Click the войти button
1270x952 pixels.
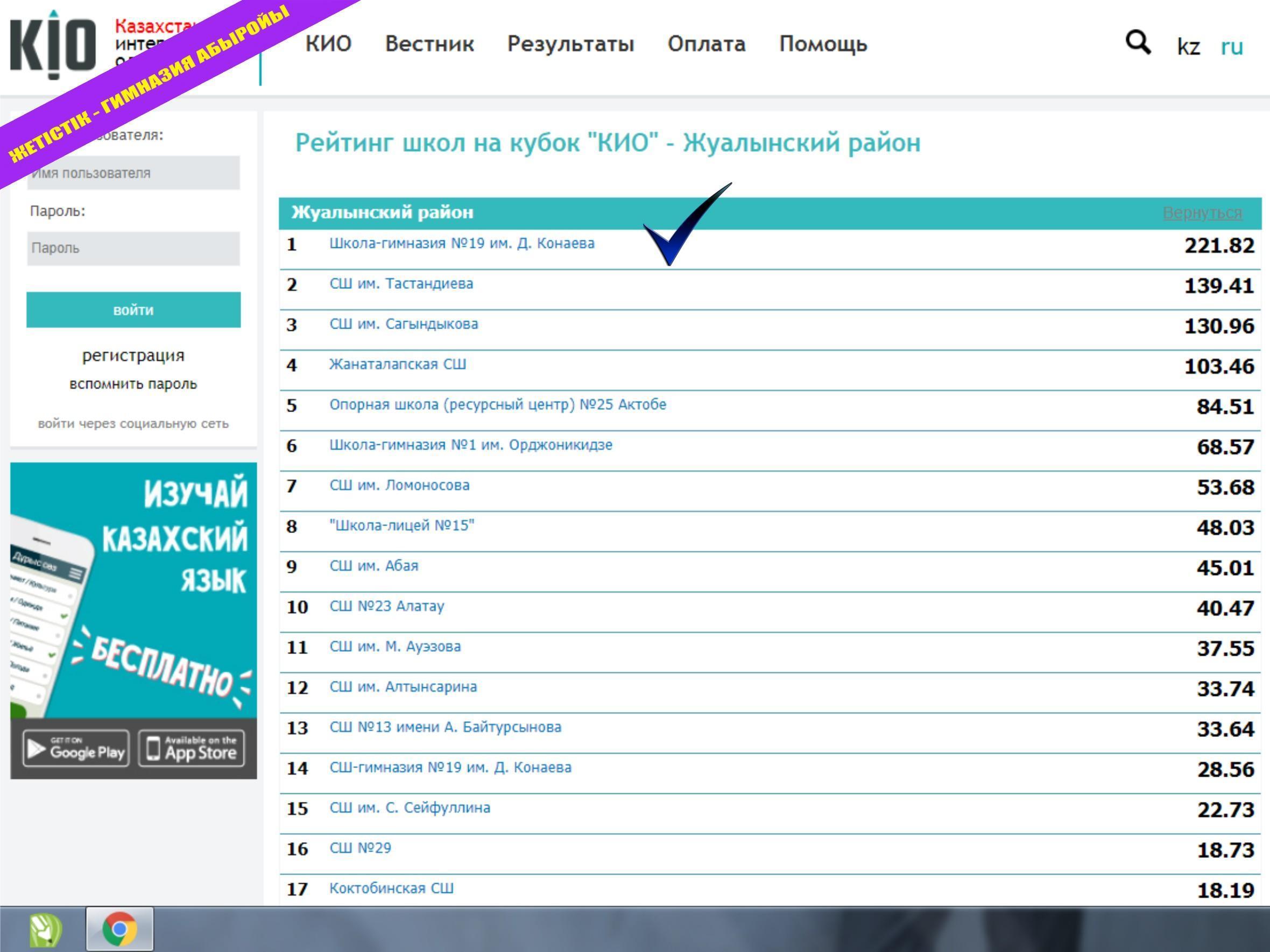pyautogui.click(x=133, y=310)
